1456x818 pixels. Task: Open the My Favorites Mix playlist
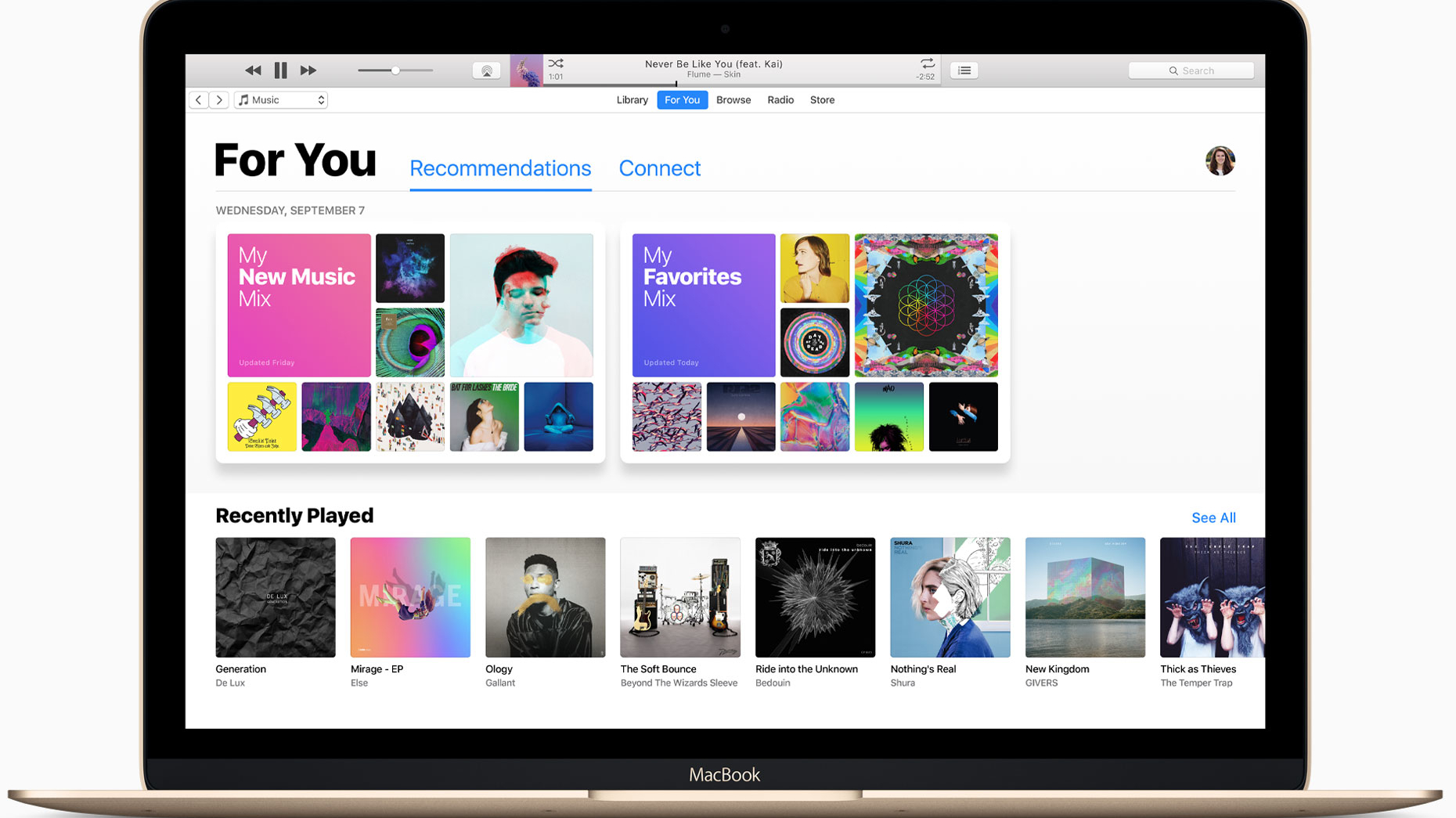[704, 305]
